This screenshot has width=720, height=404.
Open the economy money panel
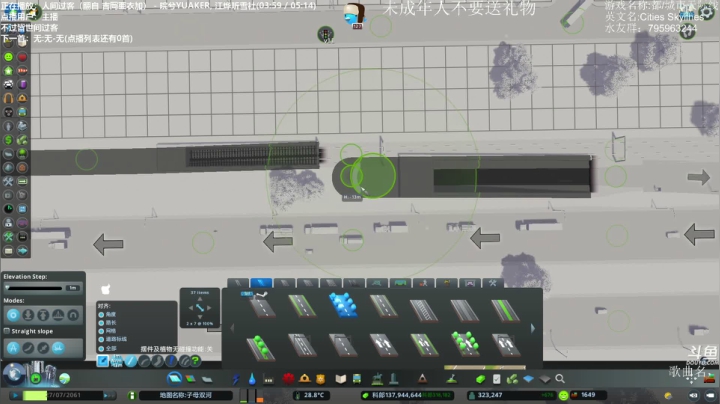[x=480, y=379]
